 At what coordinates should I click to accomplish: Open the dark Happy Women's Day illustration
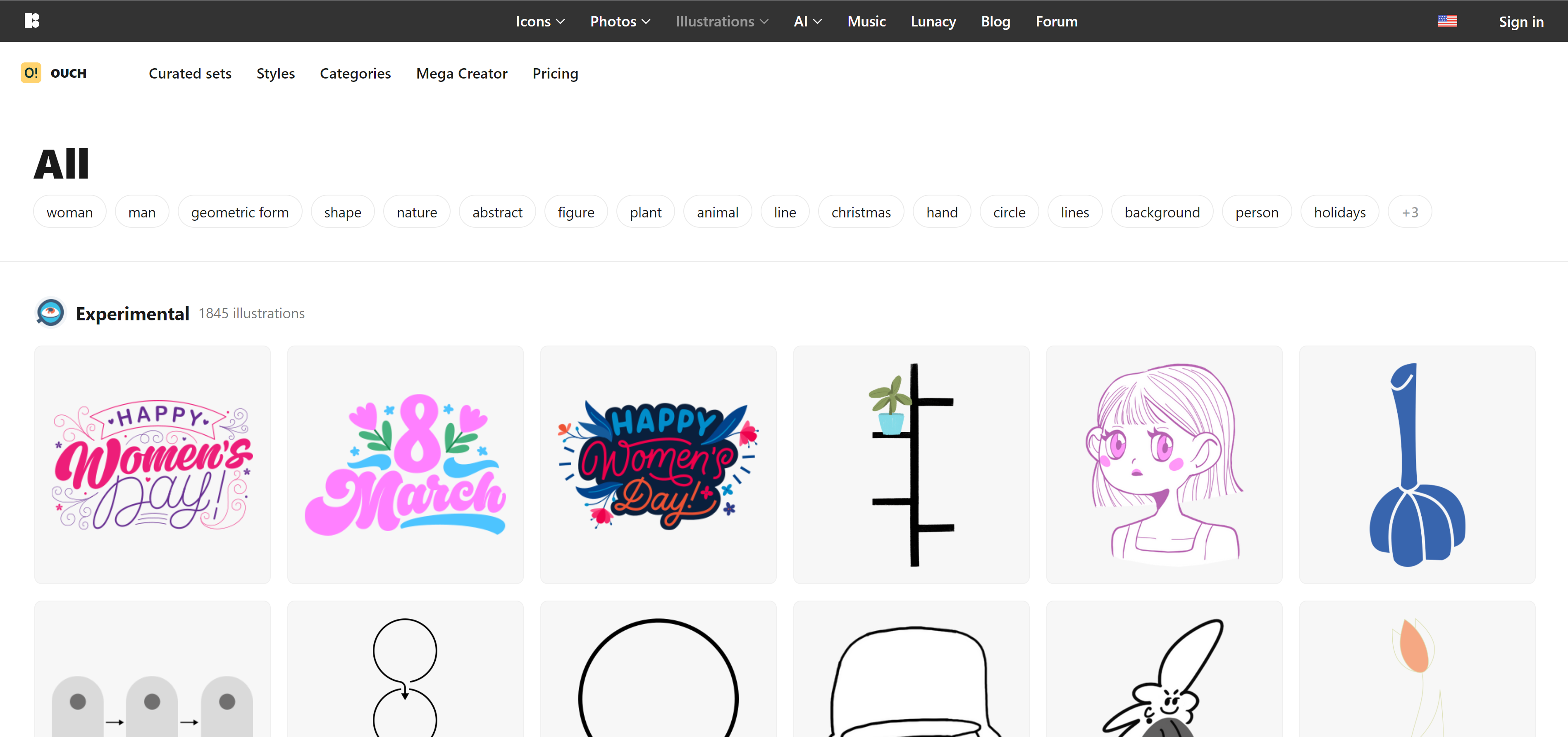tap(658, 464)
